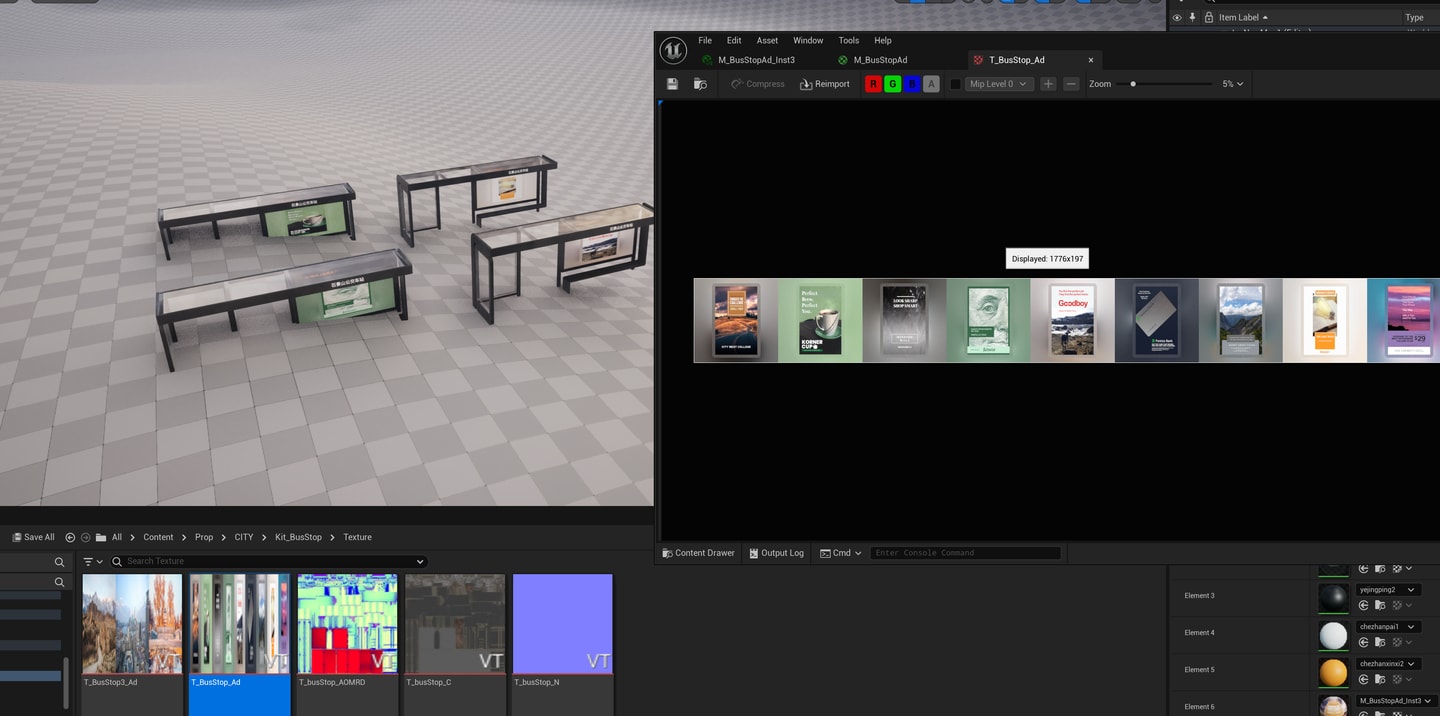Click the Search Texture input field
The width and height of the screenshot is (1440, 716).
click(268, 562)
